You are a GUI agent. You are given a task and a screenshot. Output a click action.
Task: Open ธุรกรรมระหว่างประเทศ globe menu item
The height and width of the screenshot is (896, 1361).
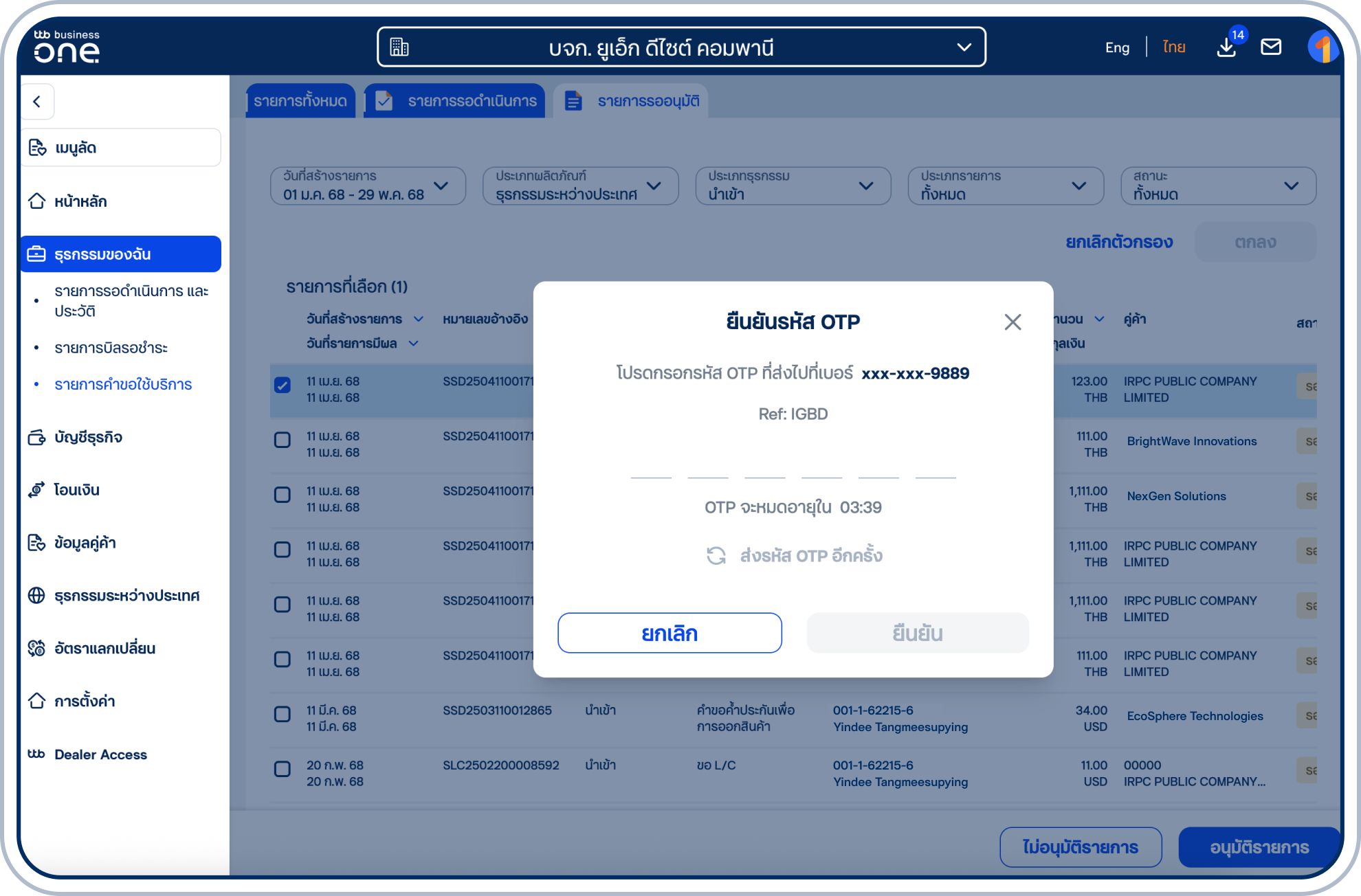tap(126, 595)
